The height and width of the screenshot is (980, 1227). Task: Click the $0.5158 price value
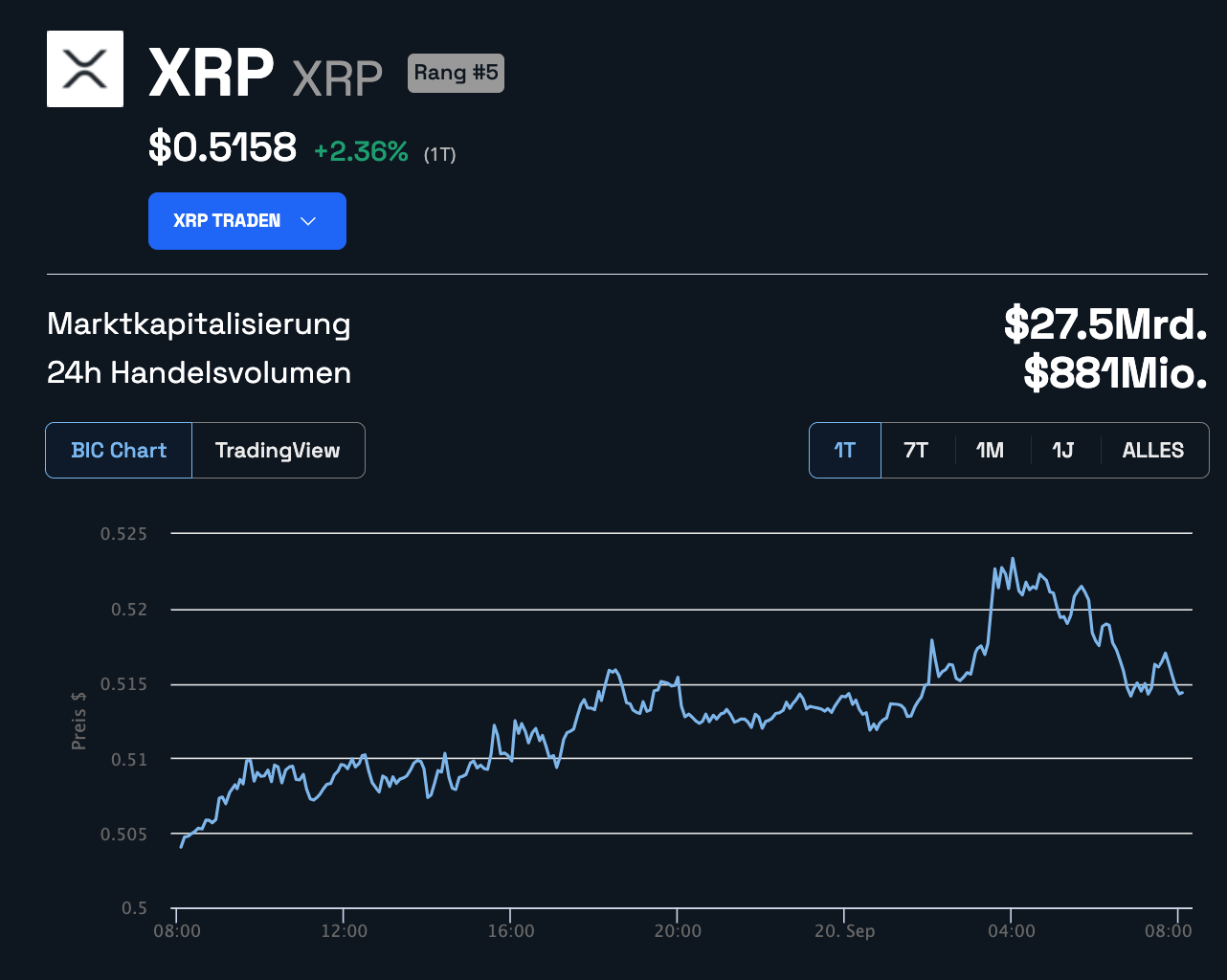[222, 147]
